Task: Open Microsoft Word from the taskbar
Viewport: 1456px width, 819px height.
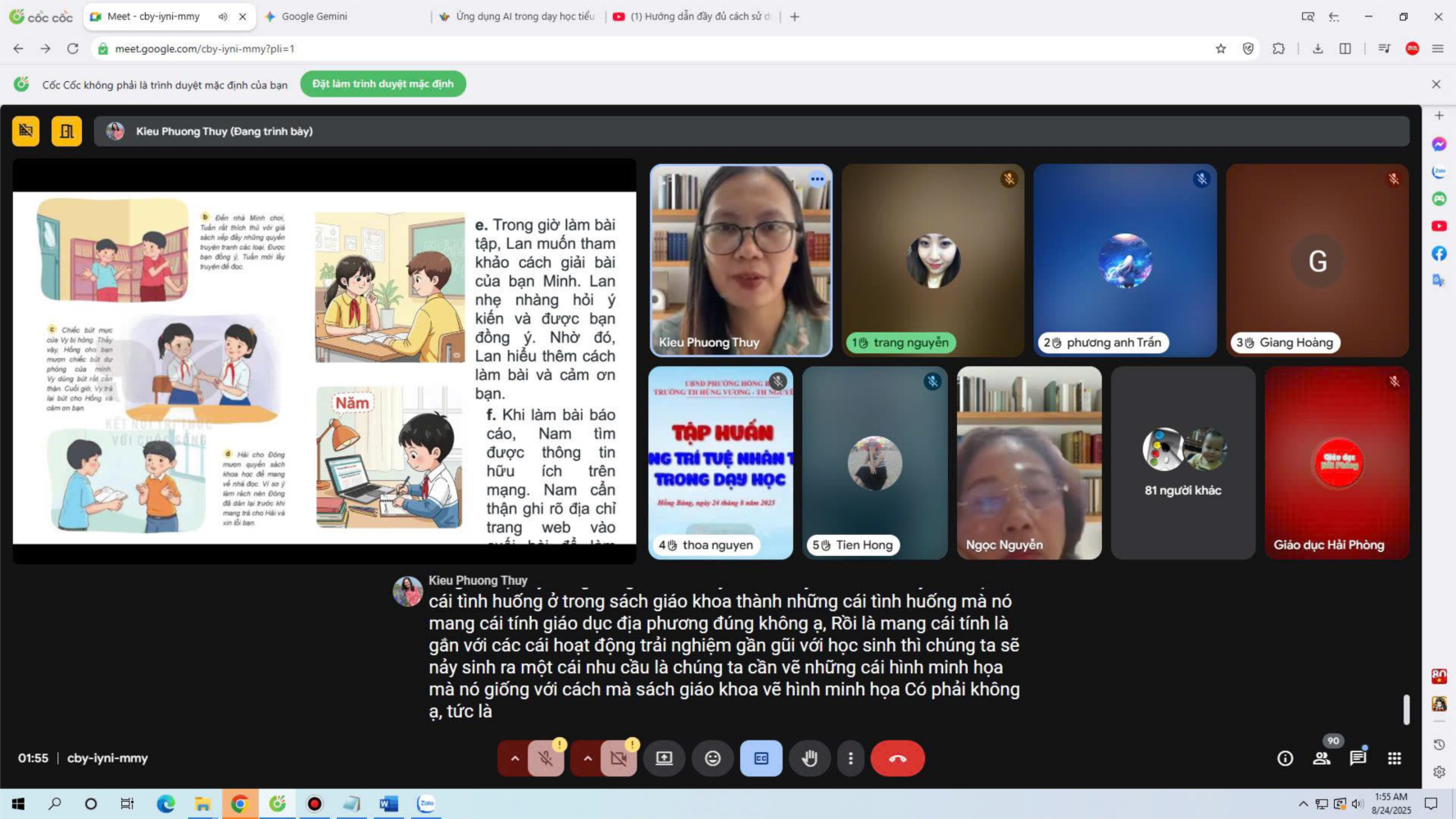Action: click(388, 804)
